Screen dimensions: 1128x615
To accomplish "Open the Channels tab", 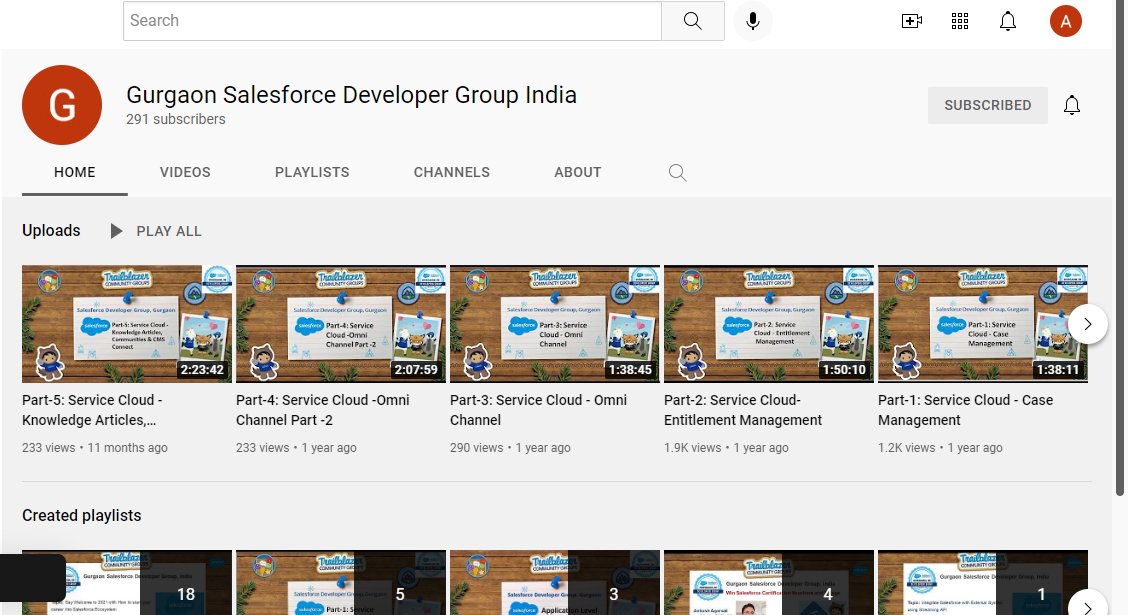I will pyautogui.click(x=452, y=173).
